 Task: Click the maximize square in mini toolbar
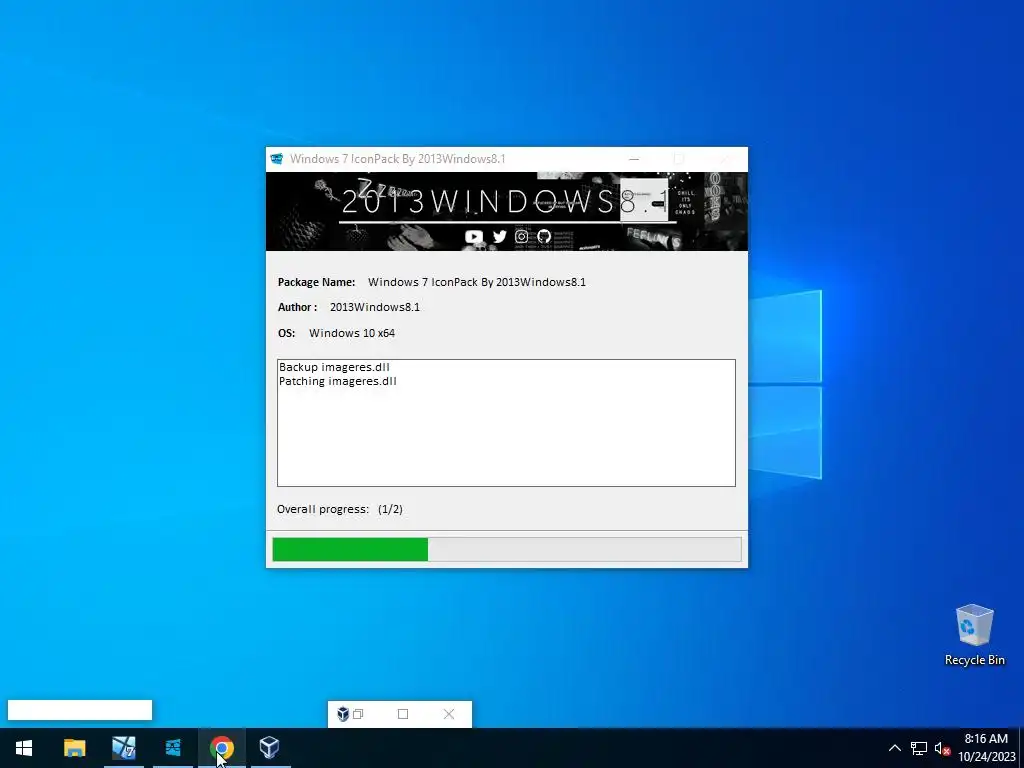tap(403, 714)
